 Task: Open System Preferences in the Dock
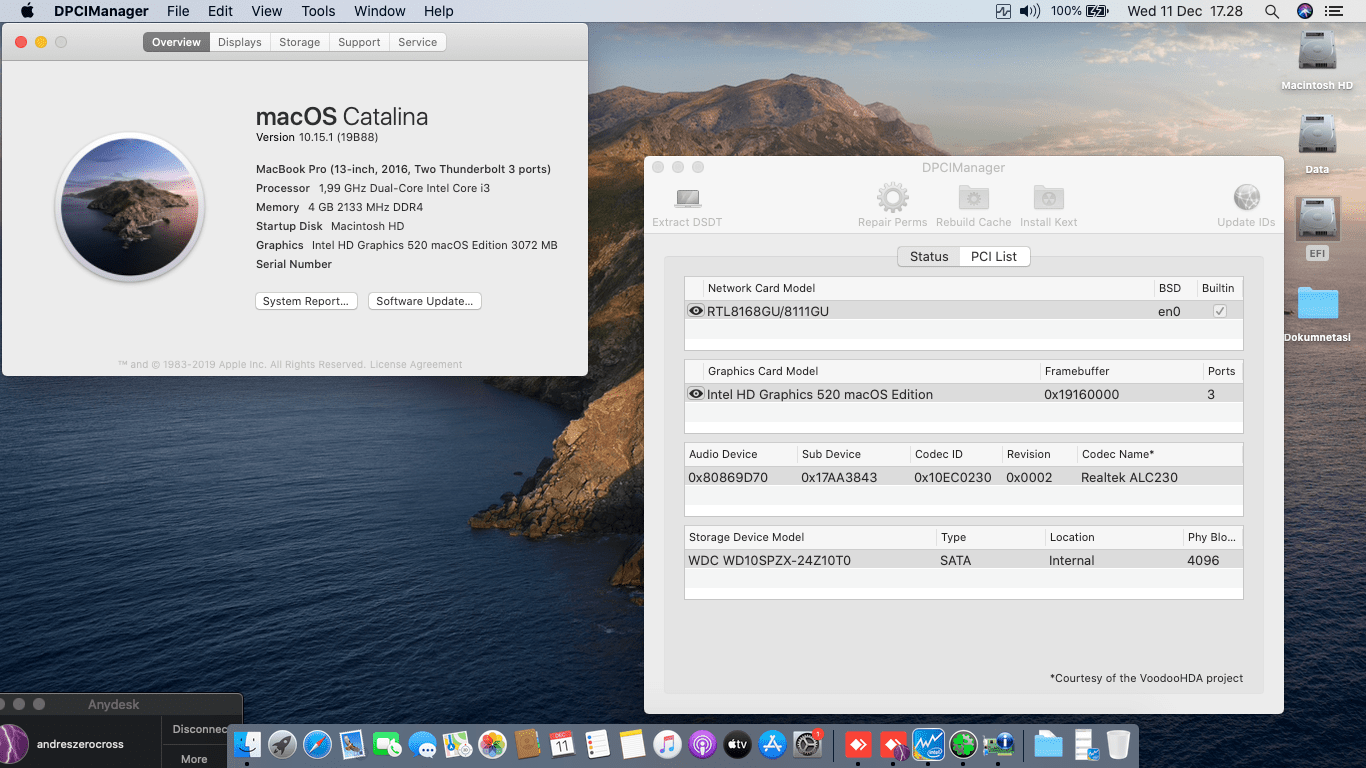pyautogui.click(x=807, y=744)
